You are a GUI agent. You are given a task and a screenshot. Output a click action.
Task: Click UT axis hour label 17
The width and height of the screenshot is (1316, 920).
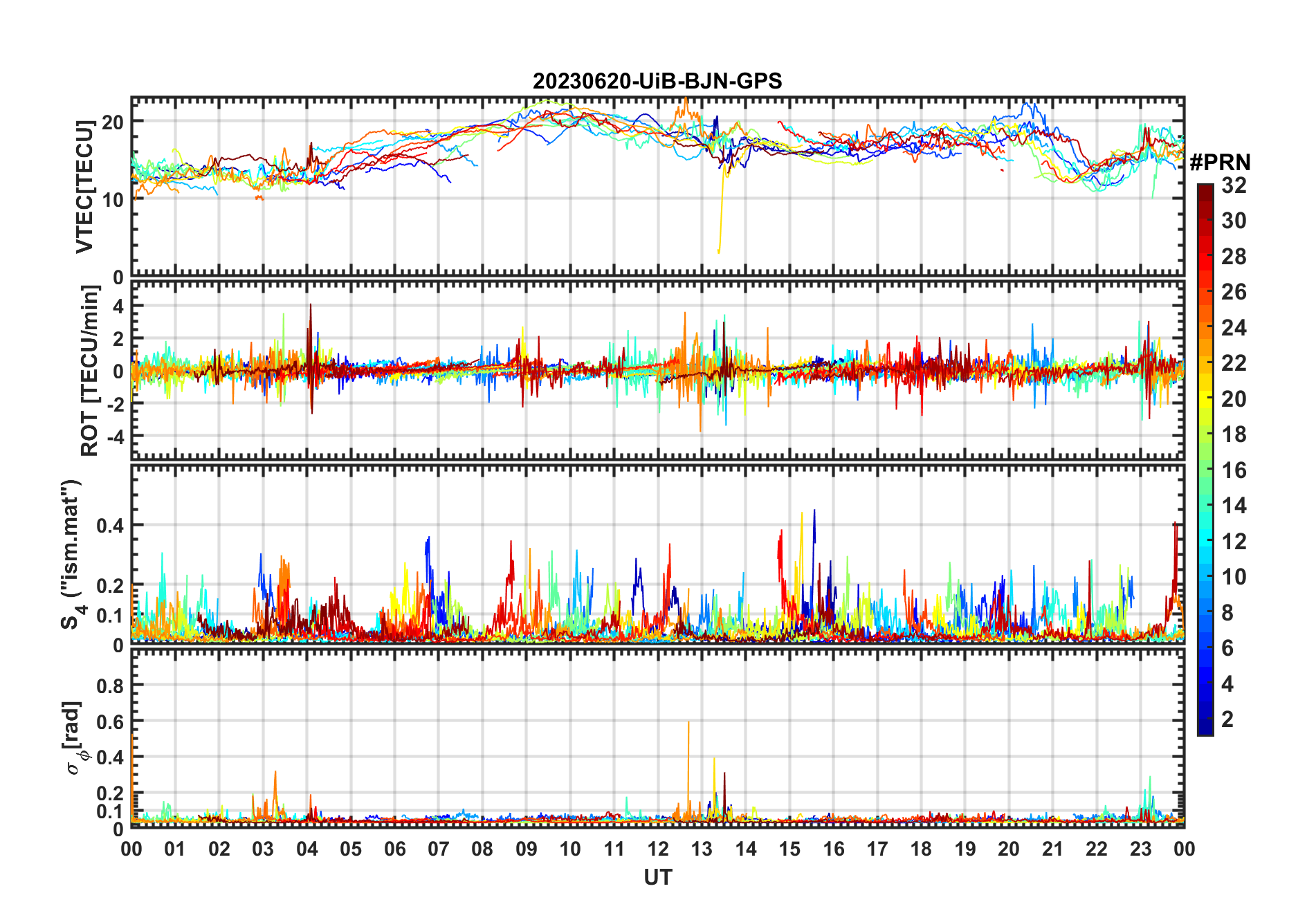coord(877,849)
